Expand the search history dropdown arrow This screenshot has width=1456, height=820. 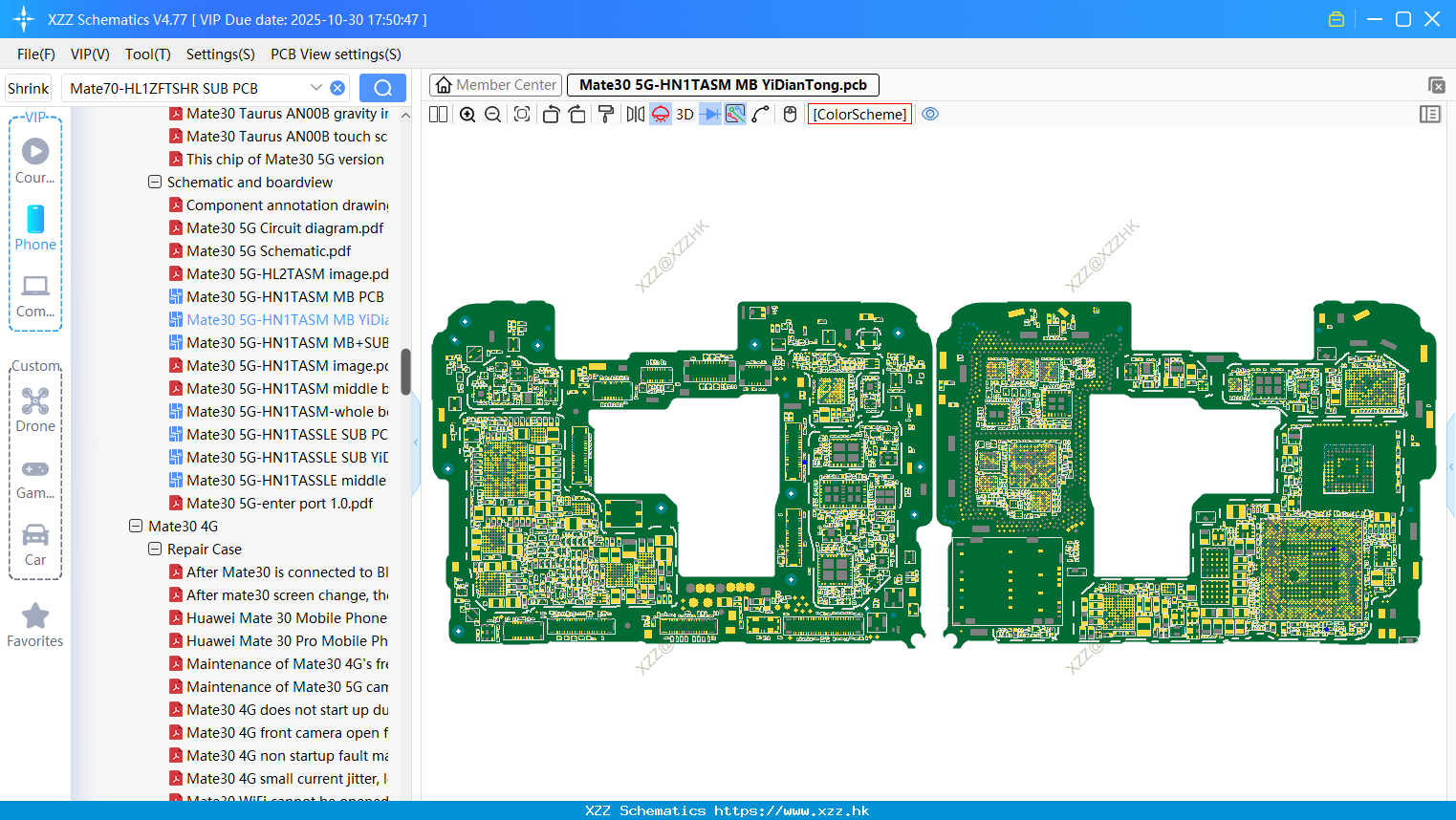[x=316, y=88]
